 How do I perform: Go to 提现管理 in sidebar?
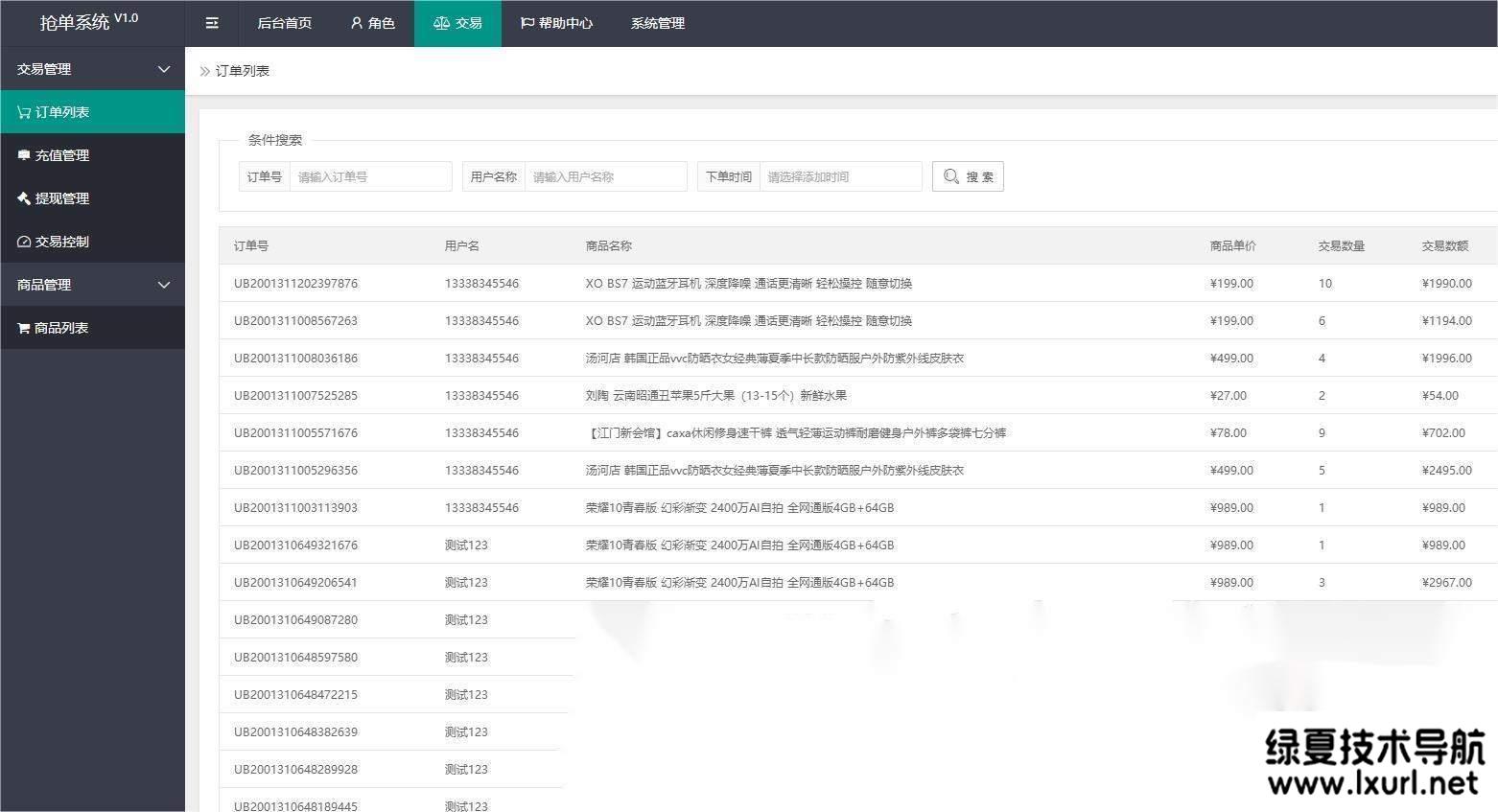click(x=92, y=198)
